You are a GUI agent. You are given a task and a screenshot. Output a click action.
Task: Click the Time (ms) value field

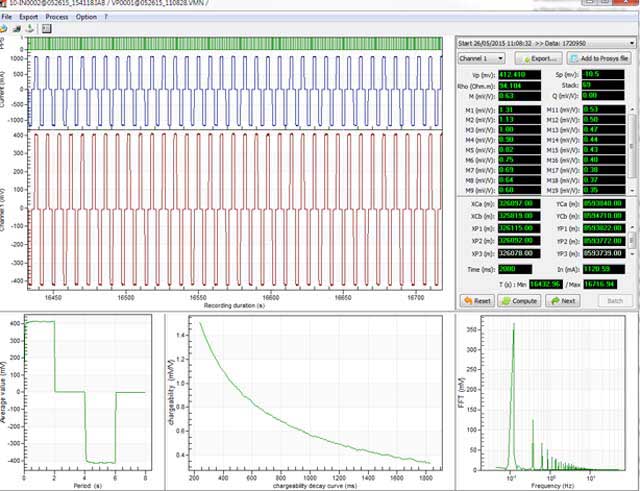click(x=514, y=269)
